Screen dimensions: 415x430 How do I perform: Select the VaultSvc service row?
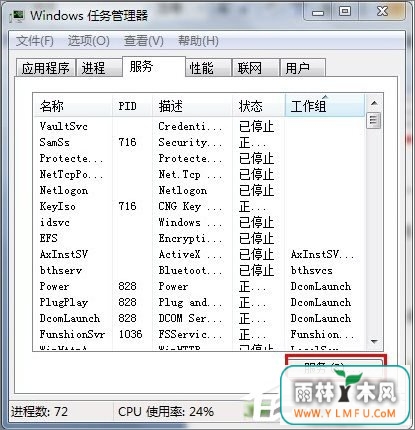pyautogui.click(x=199, y=126)
